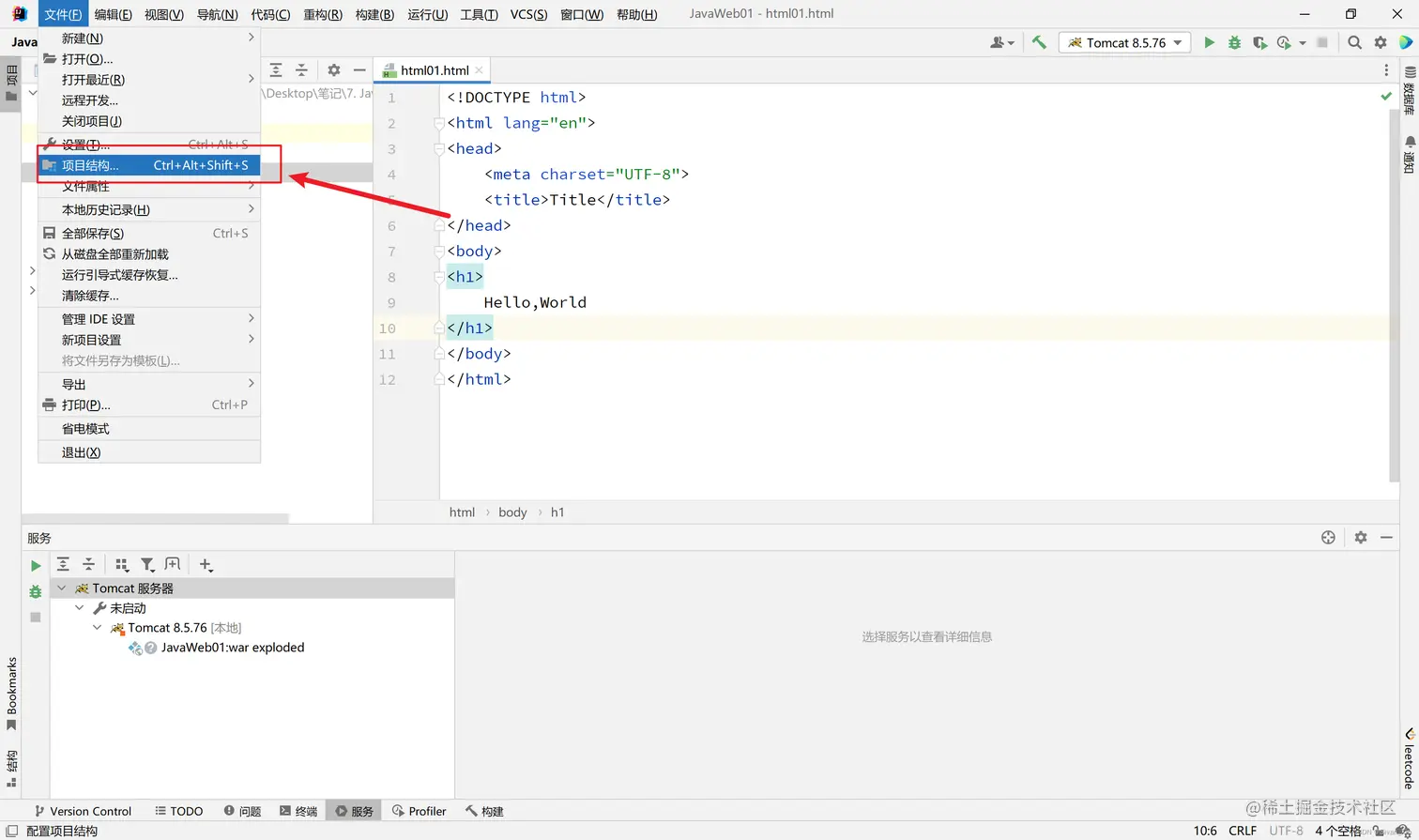
Task: Select 省电模式 menu item
Action: click(149, 429)
